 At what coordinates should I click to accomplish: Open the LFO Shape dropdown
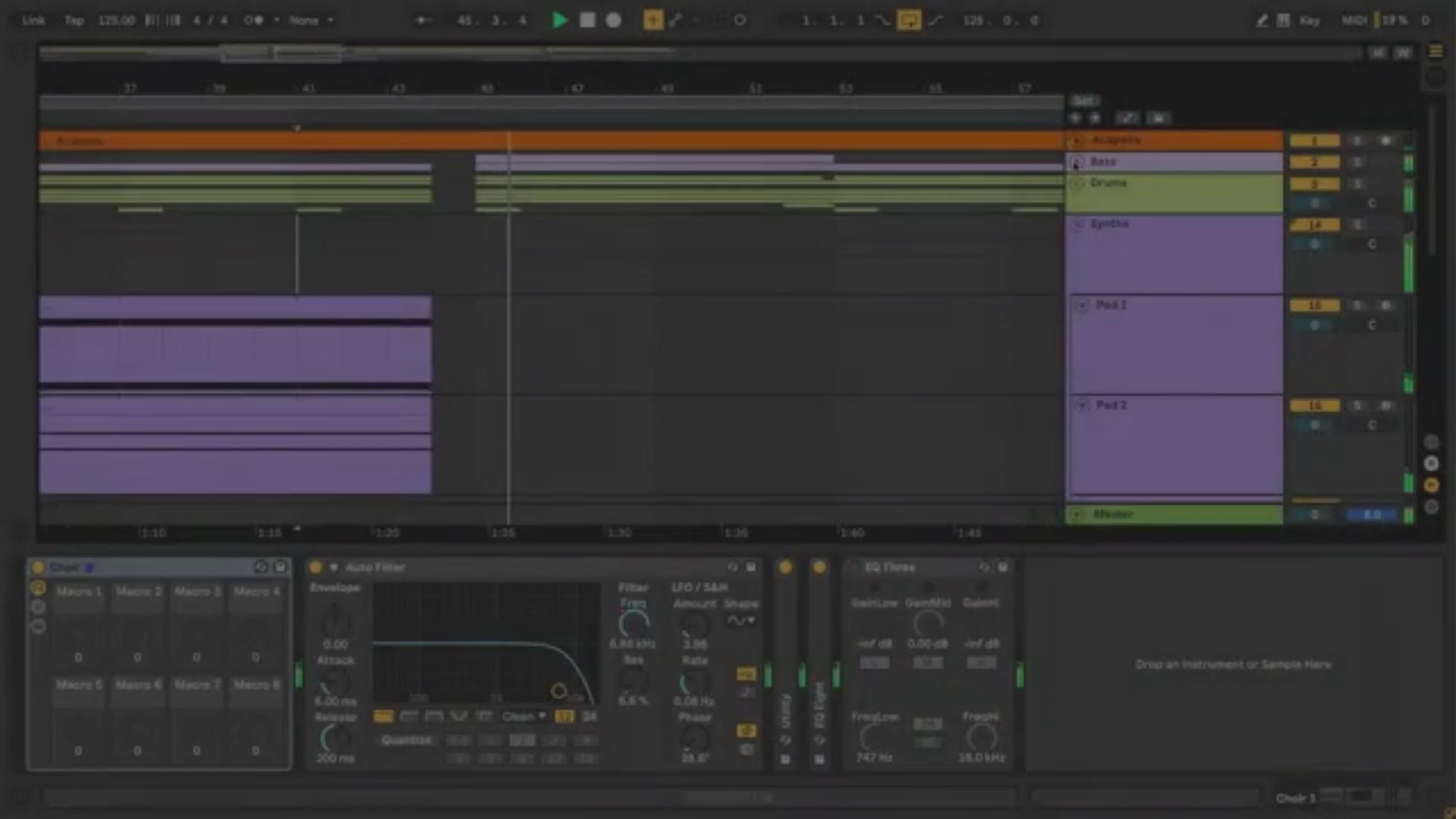tap(741, 621)
